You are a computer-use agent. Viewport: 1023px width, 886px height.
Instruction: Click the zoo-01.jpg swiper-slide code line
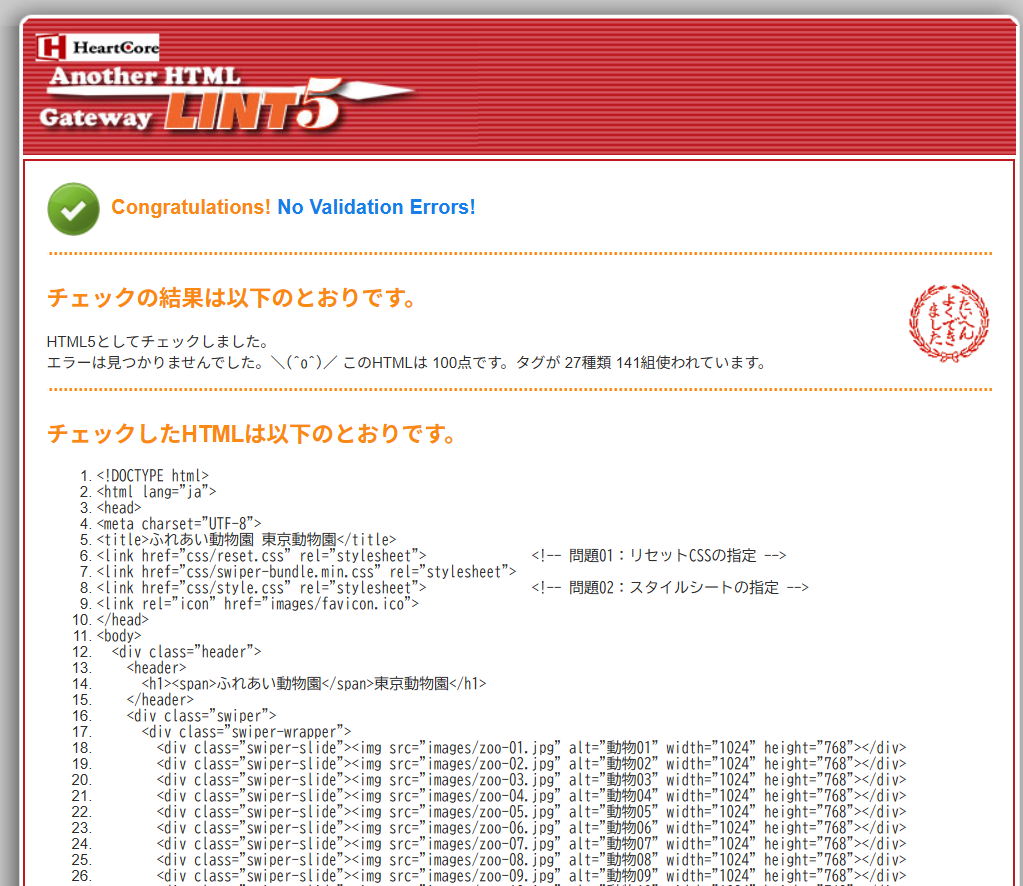click(530, 747)
